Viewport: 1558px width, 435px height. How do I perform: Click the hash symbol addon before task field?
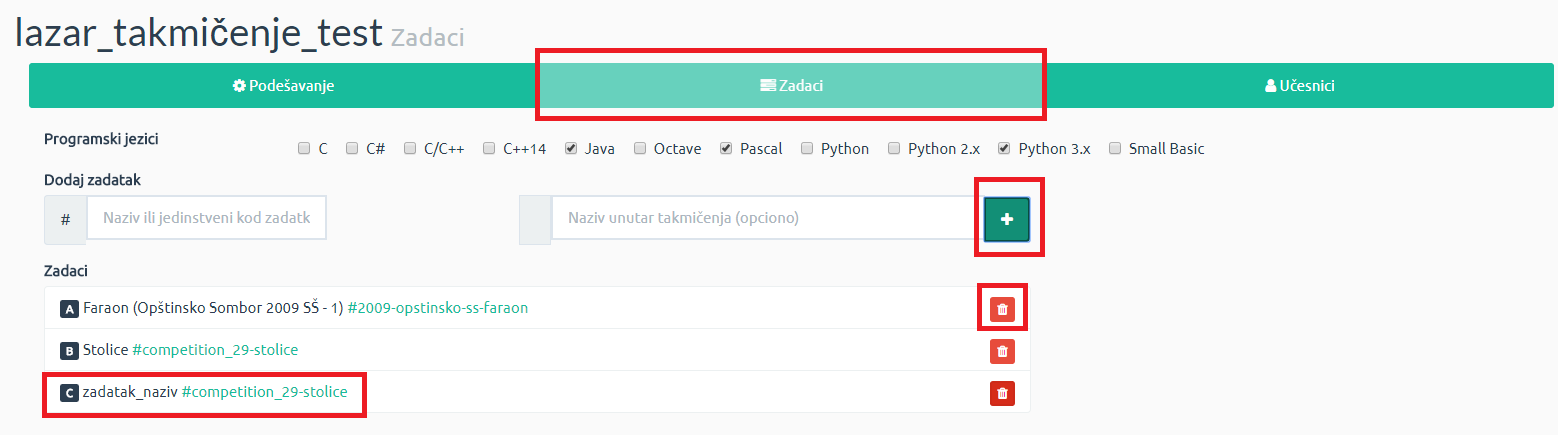click(65, 219)
